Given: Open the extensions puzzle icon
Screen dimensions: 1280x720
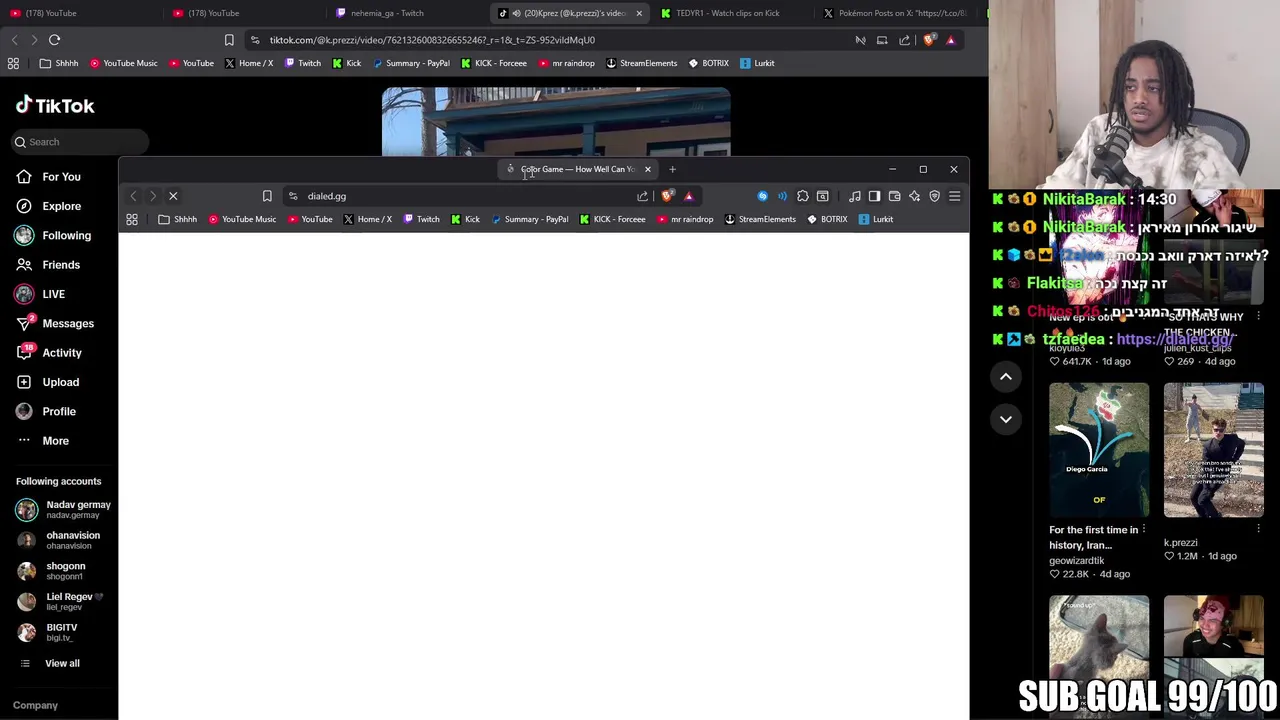Looking at the screenshot, I should [x=803, y=196].
